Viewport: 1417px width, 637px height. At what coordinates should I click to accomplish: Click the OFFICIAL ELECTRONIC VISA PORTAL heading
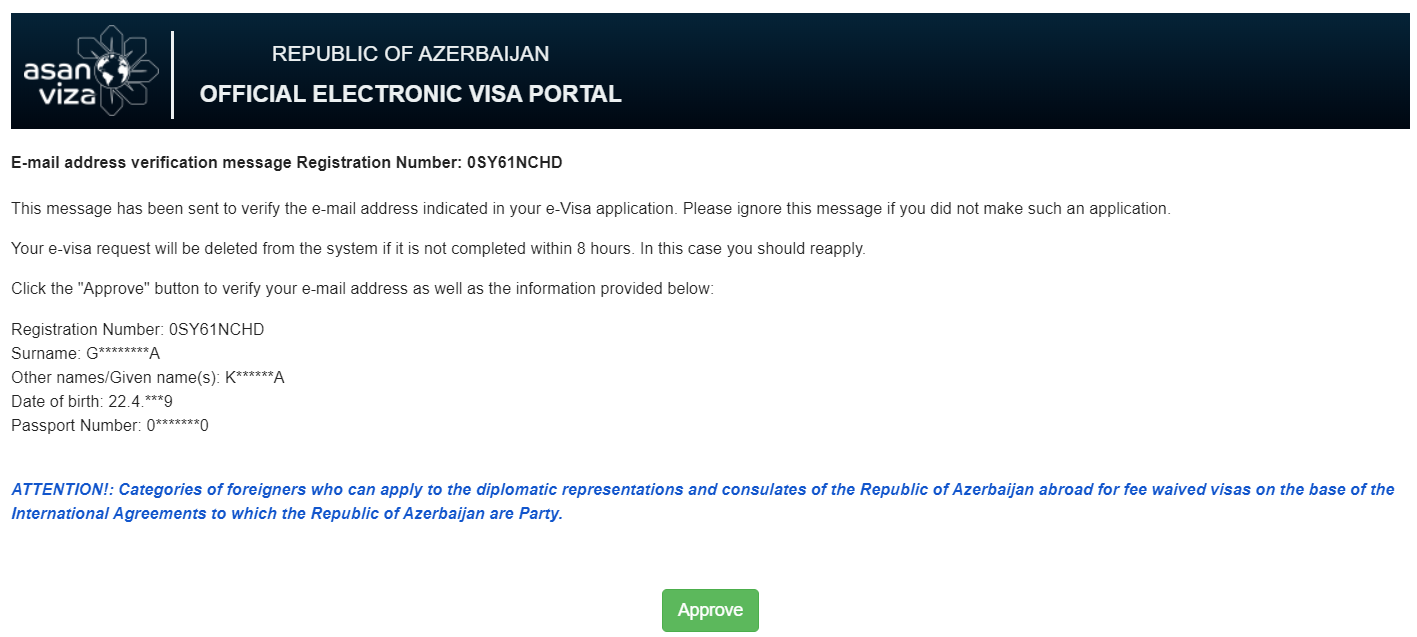pyautogui.click(x=410, y=94)
